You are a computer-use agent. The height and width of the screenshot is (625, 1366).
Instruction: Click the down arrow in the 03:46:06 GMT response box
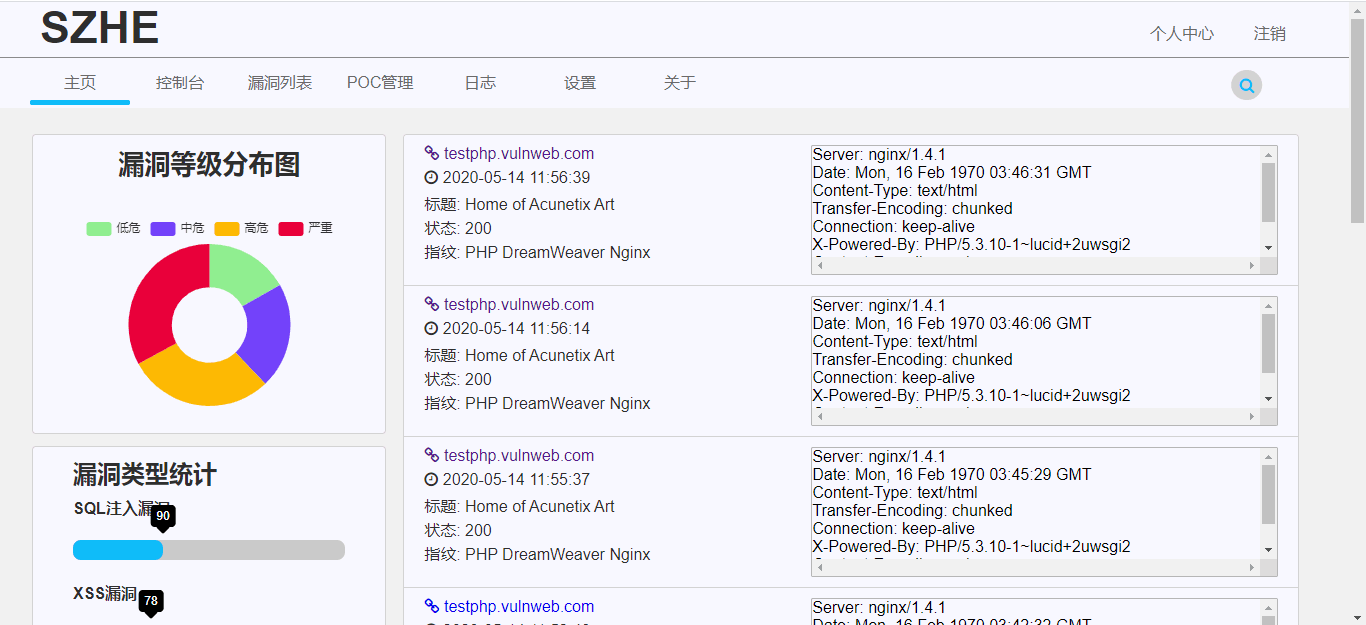[x=1269, y=399]
